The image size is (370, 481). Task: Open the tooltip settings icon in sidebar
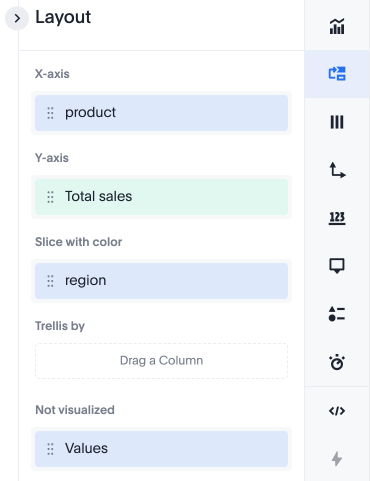click(337, 266)
